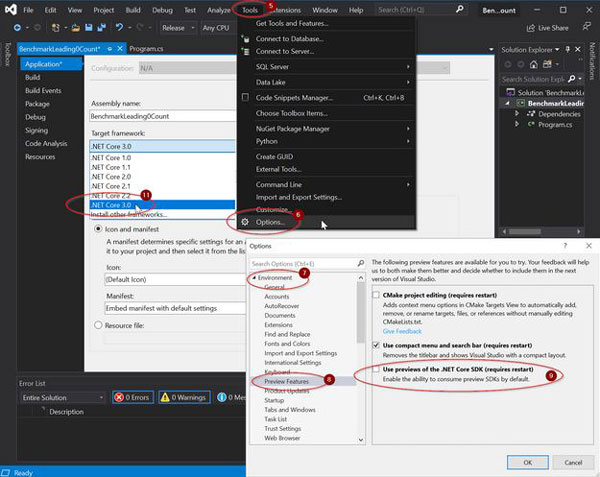Click the OK button in Options dialog
Screen dimensions: 600x477
click(x=527, y=462)
